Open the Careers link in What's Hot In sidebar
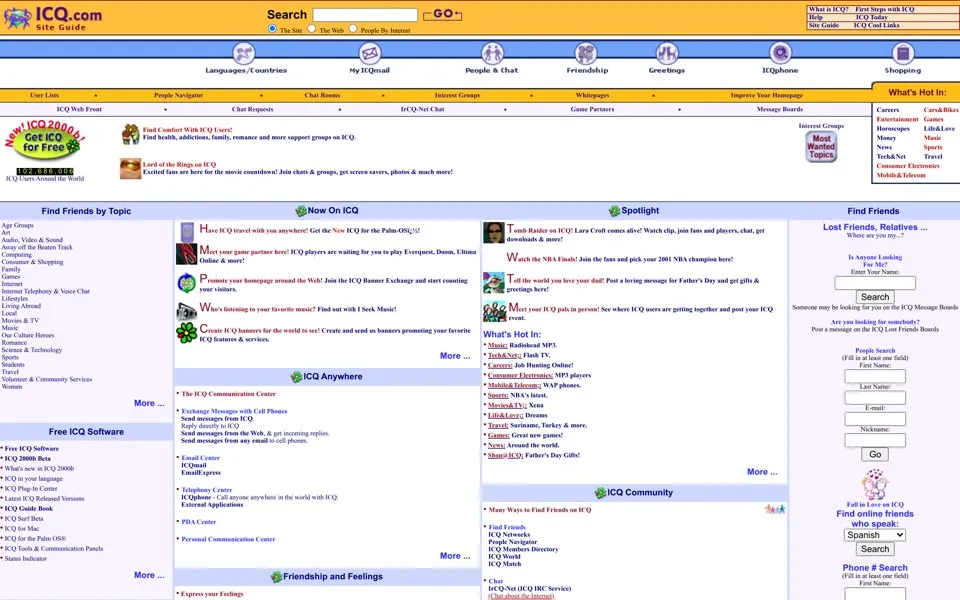 888,110
